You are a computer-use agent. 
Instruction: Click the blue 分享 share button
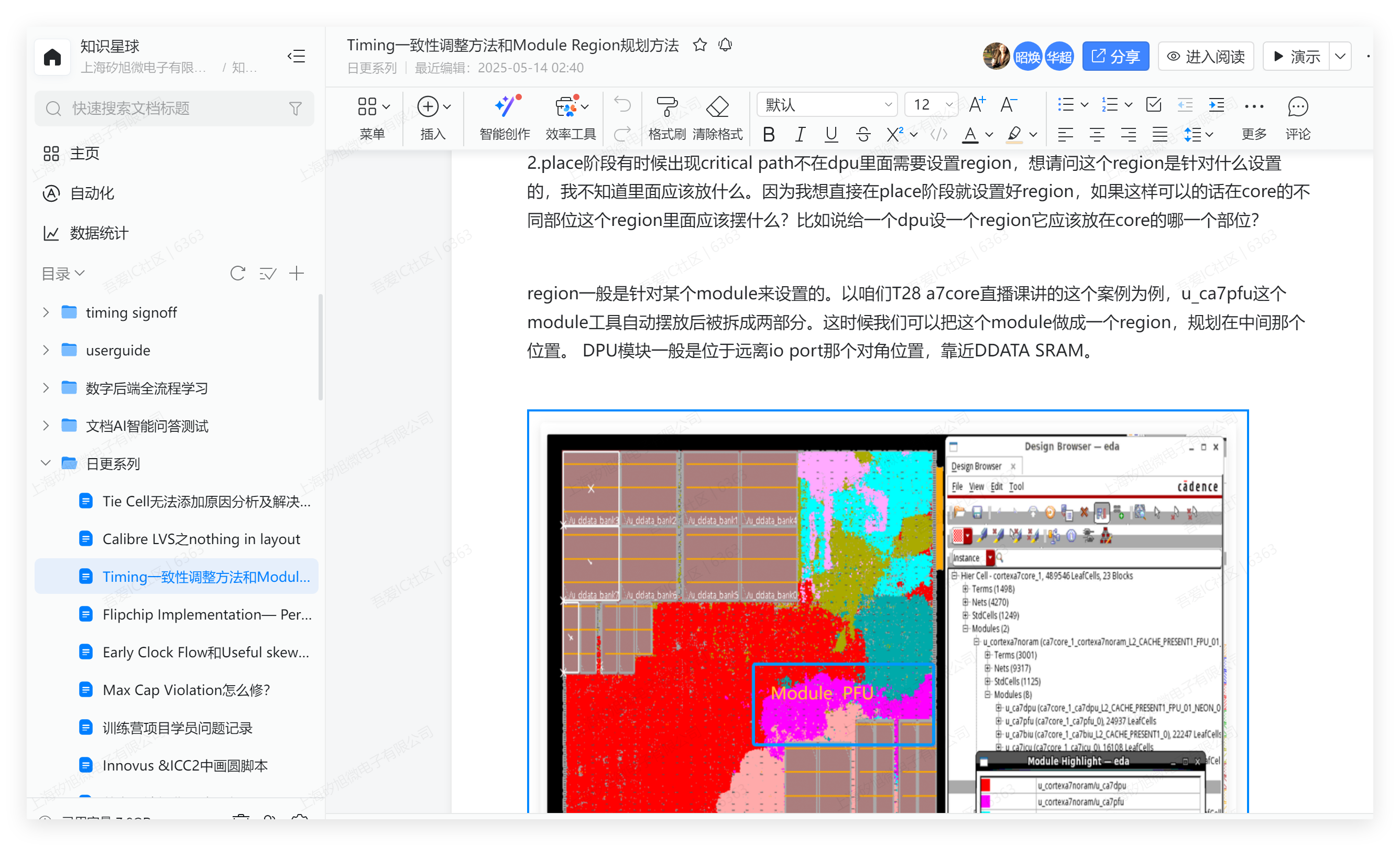point(1115,56)
